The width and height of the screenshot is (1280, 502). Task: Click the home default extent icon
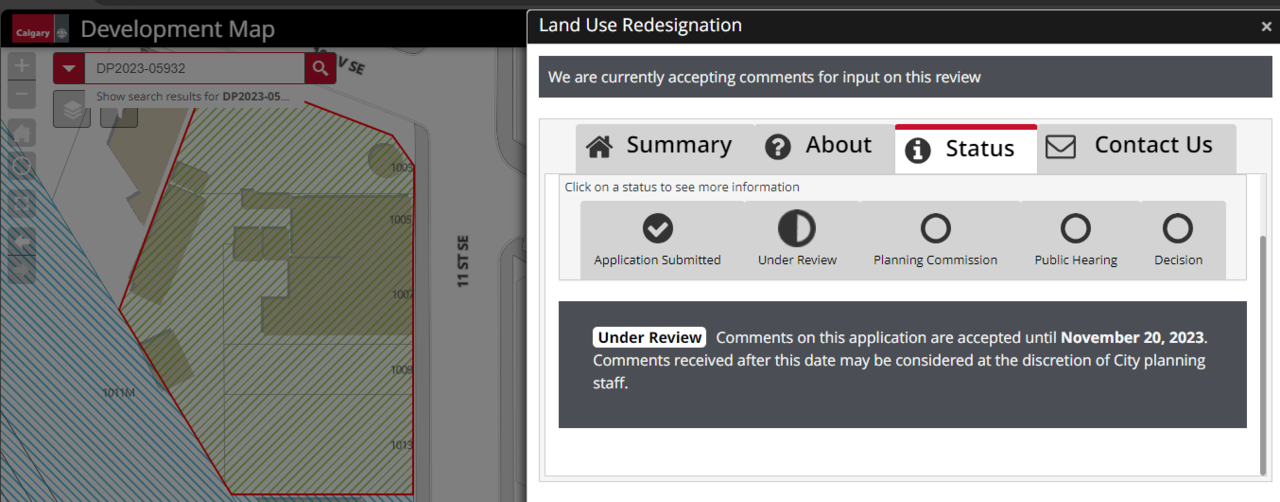(22, 133)
